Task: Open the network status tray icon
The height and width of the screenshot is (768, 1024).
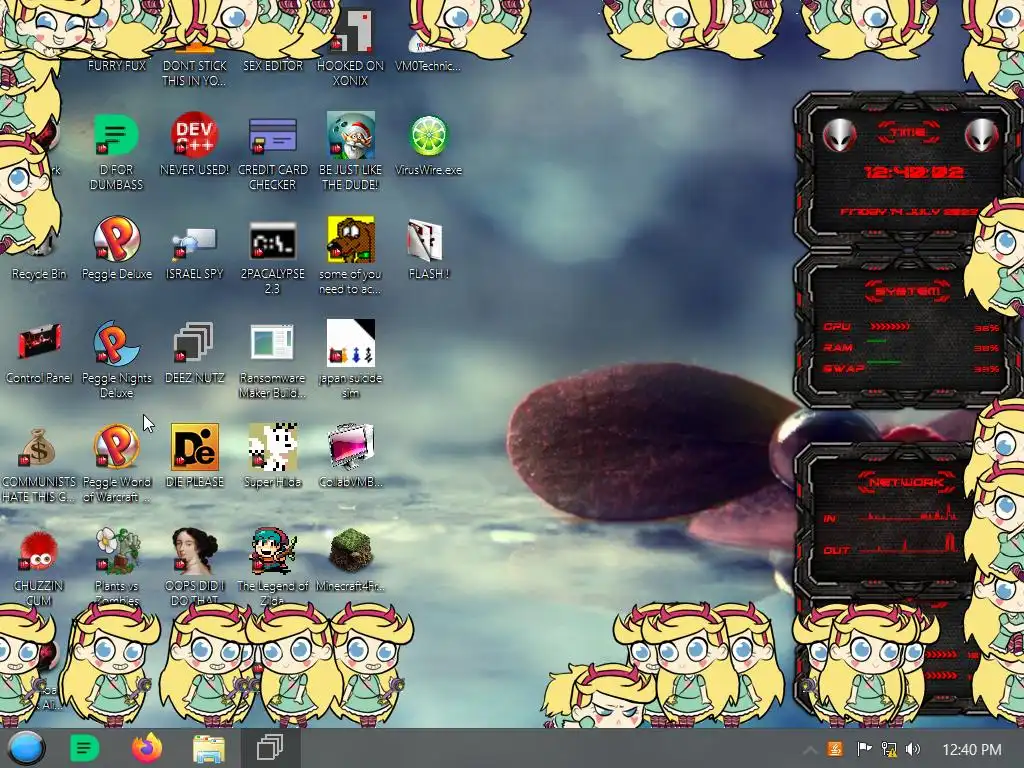Action: [888, 749]
